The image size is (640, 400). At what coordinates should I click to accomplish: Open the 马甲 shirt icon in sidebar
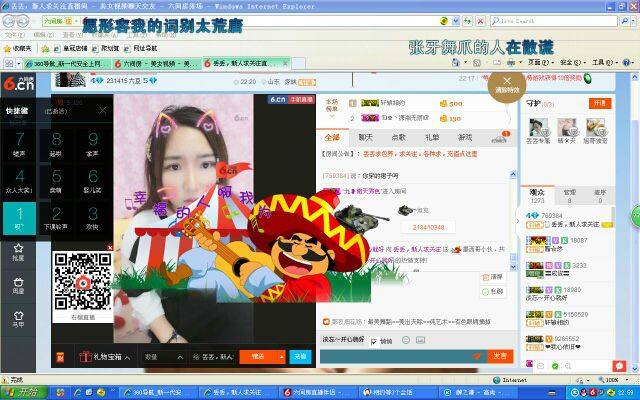coord(18,319)
